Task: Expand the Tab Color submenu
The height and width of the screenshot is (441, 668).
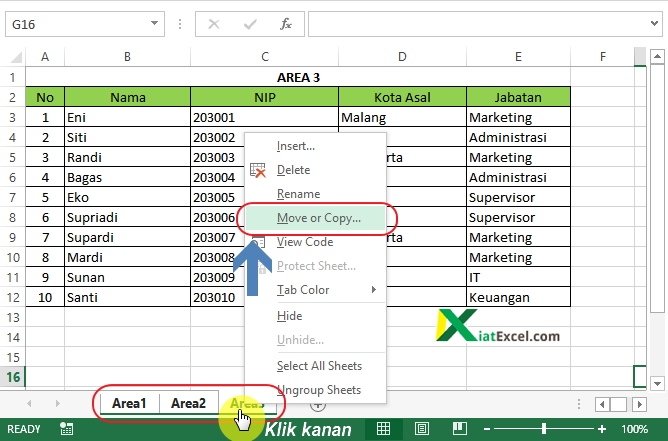Action: click(373, 290)
